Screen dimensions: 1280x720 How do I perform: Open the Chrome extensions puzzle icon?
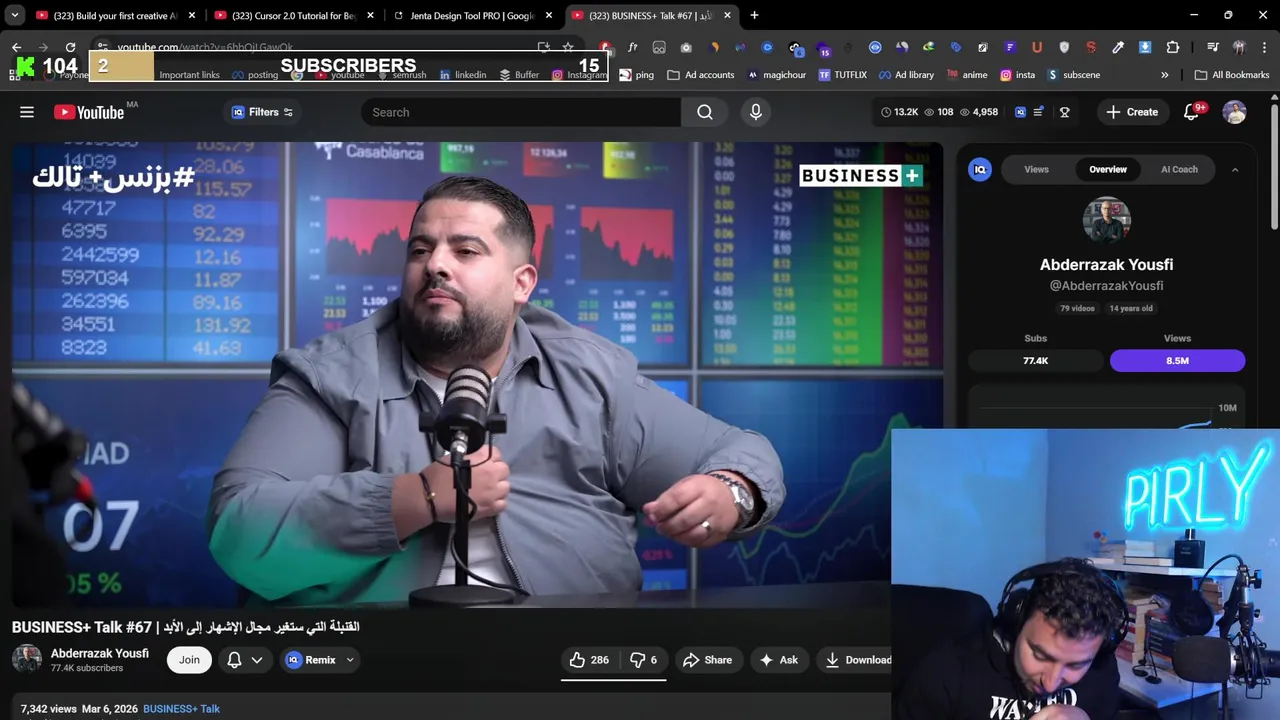(1173, 47)
